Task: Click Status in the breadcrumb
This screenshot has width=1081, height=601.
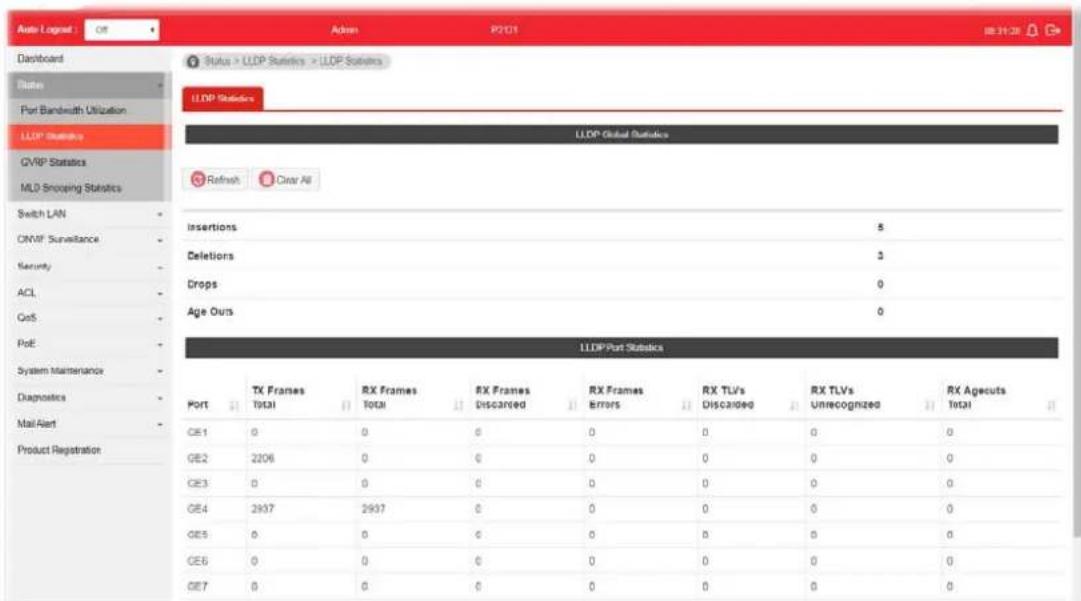Action: (x=217, y=61)
